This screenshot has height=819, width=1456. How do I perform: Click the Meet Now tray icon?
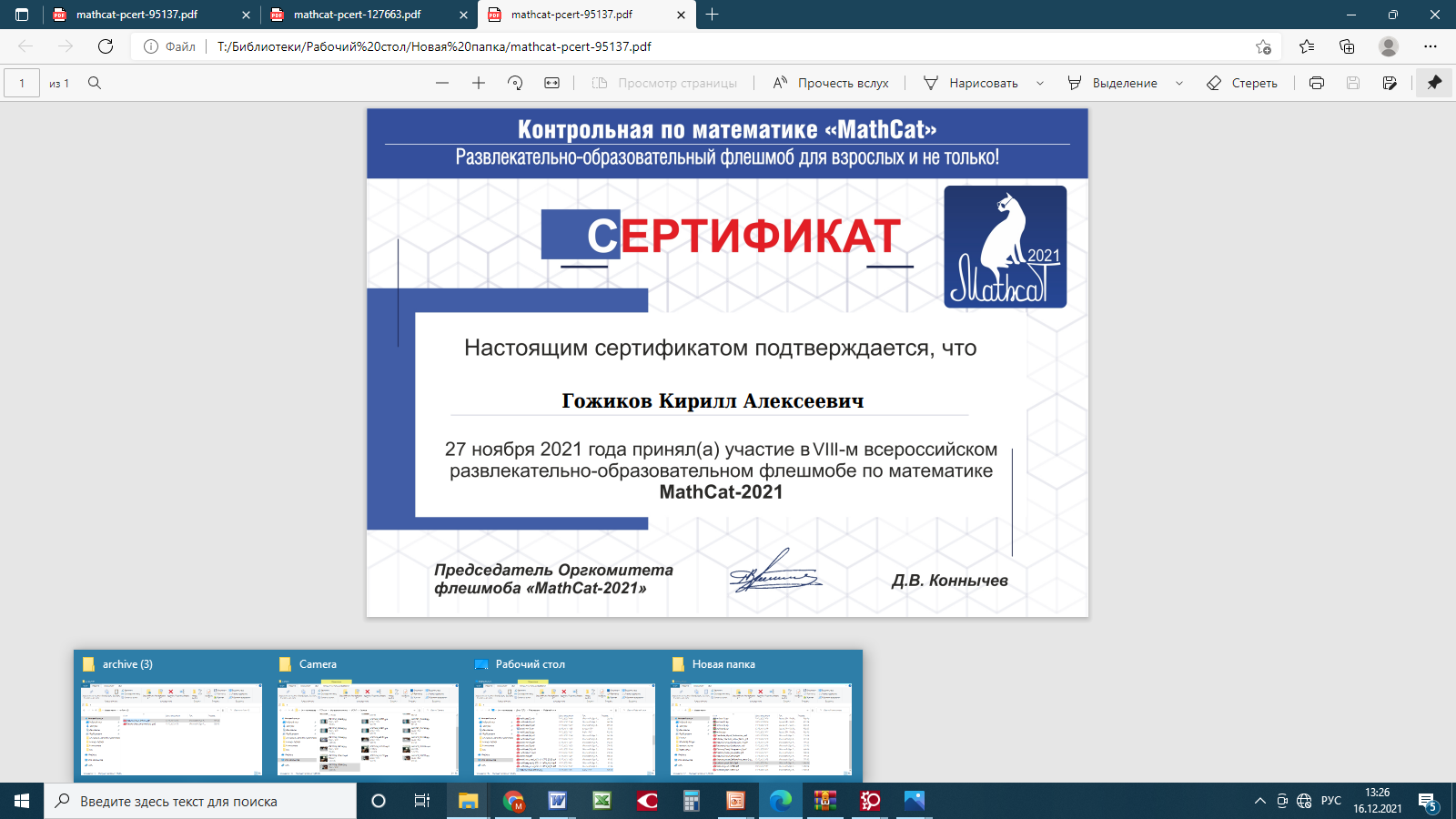(x=1282, y=801)
